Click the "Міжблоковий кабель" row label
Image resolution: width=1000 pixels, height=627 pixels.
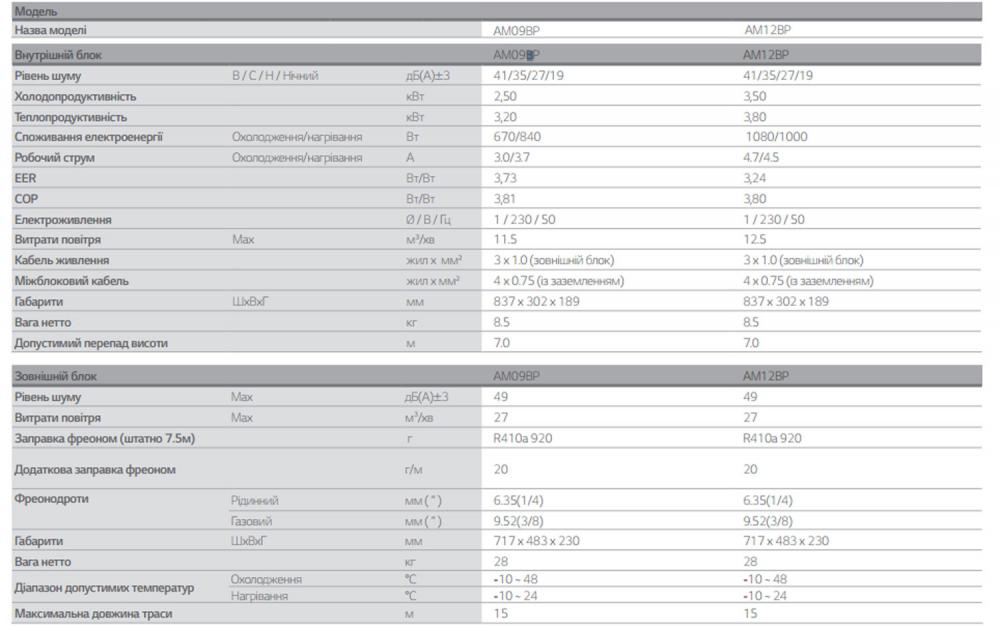point(71,281)
